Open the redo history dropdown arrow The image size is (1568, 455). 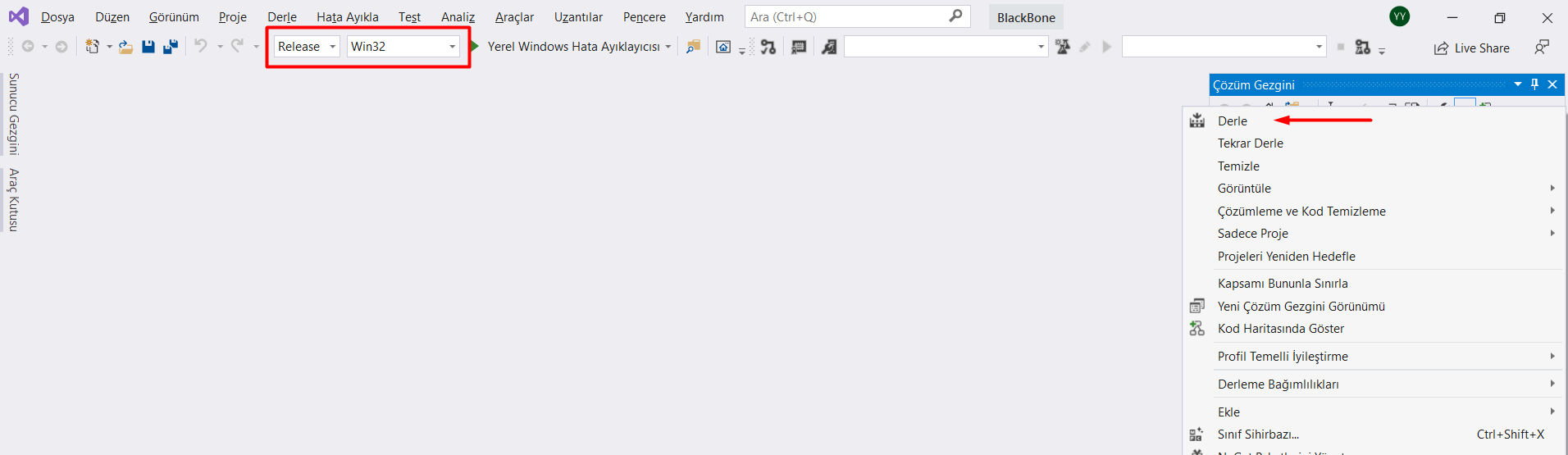[x=256, y=47]
